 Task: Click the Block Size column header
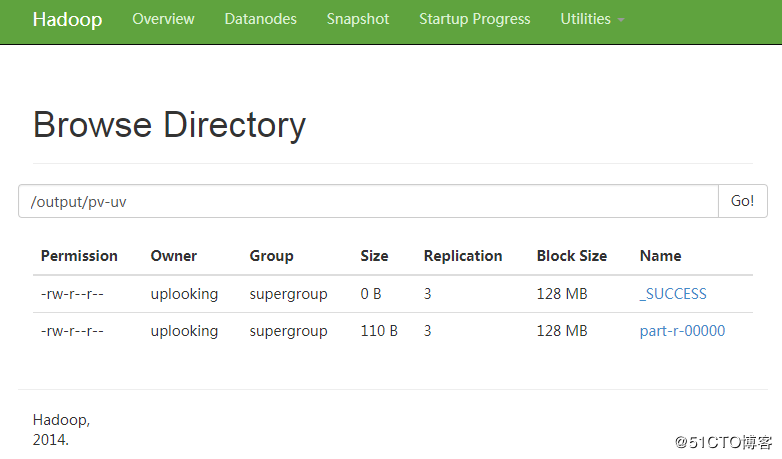point(572,256)
